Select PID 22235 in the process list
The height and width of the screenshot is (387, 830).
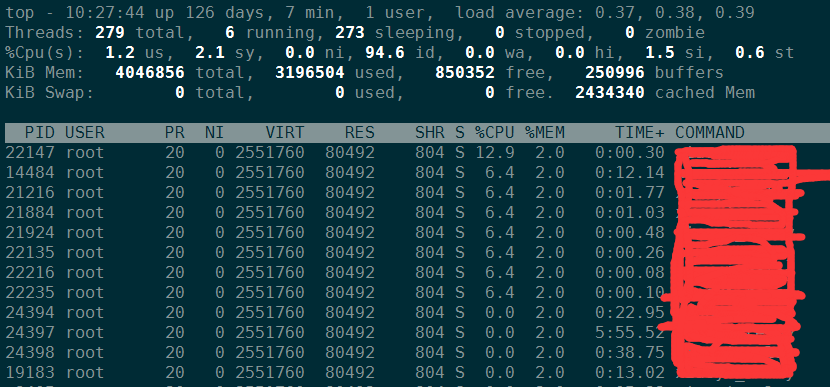(x=30, y=292)
